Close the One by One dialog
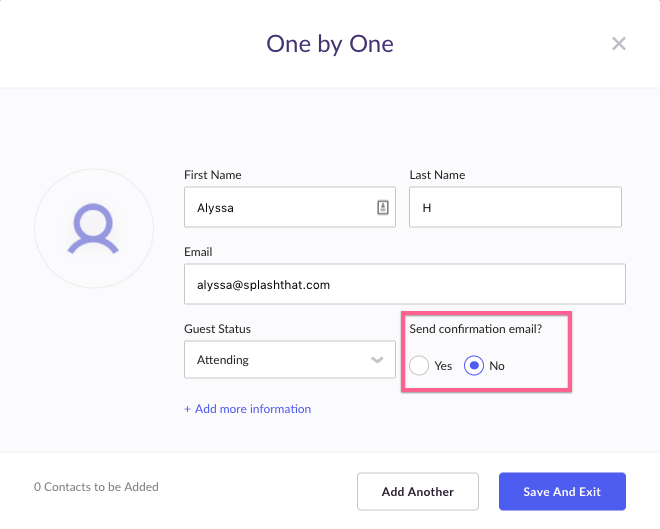660x529 pixels. click(x=618, y=43)
